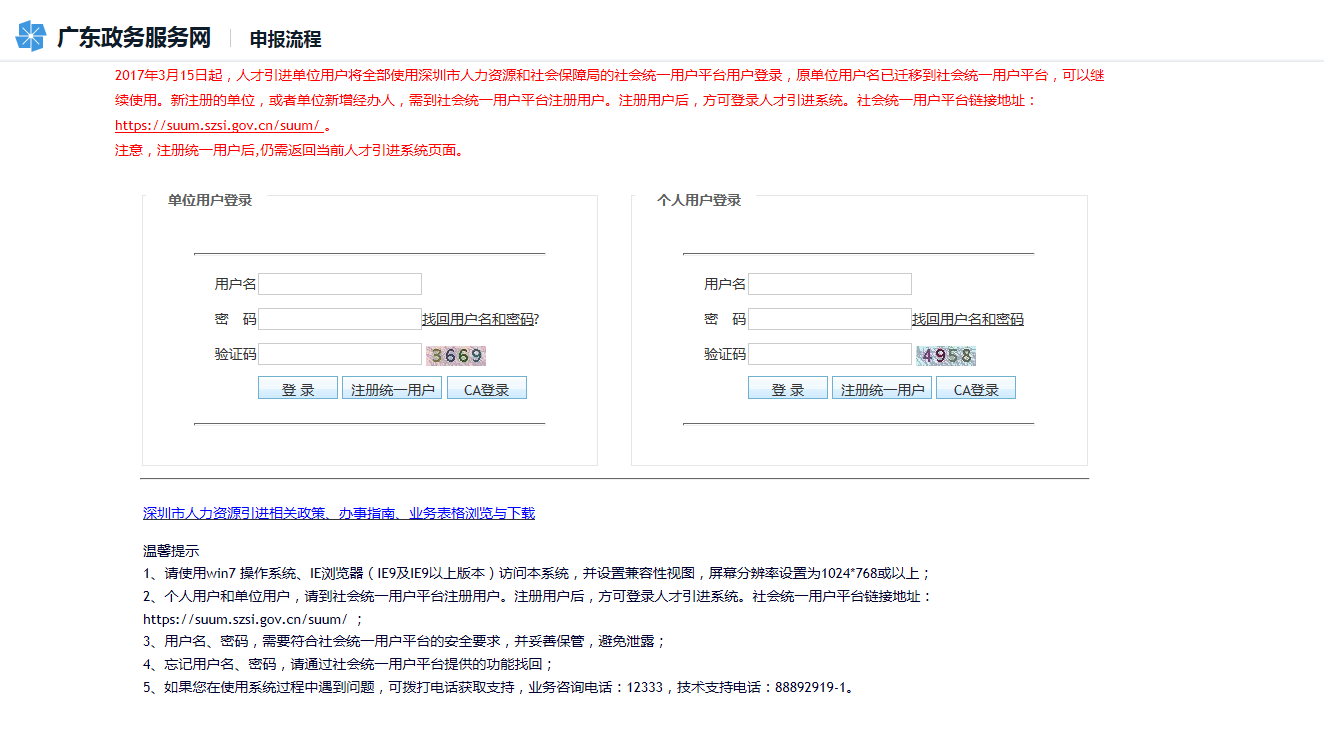This screenshot has height=735, width=1324.
Task: Focus the 个人用户 用户名 input field
Action: pos(830,284)
